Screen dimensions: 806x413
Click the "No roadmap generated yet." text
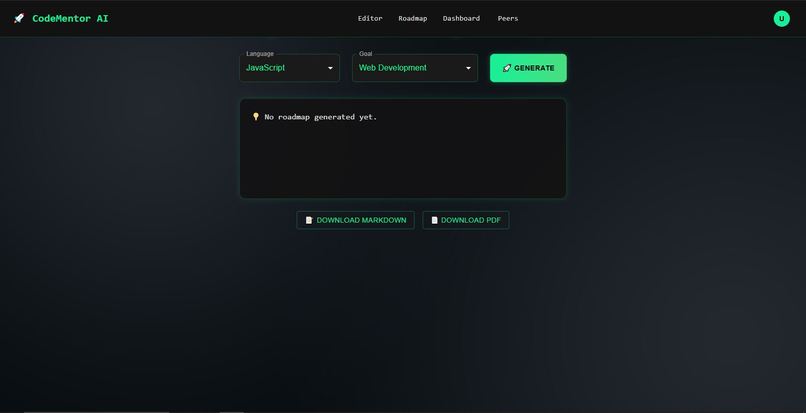point(321,117)
